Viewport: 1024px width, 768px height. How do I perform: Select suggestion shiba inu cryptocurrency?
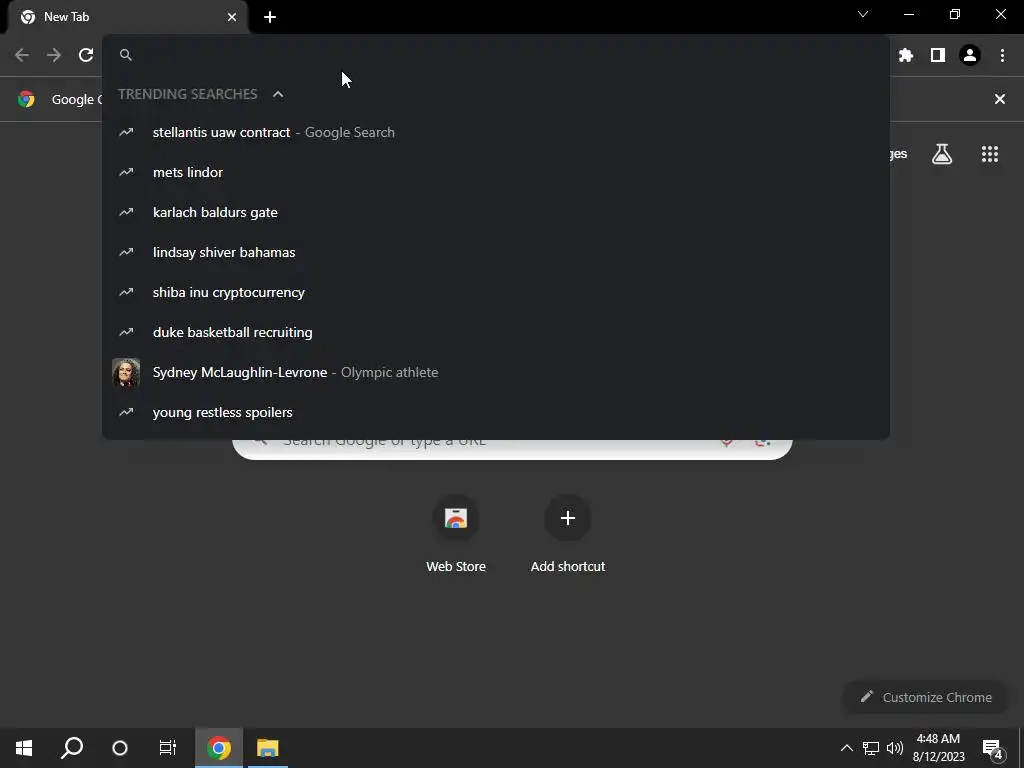(x=496, y=292)
